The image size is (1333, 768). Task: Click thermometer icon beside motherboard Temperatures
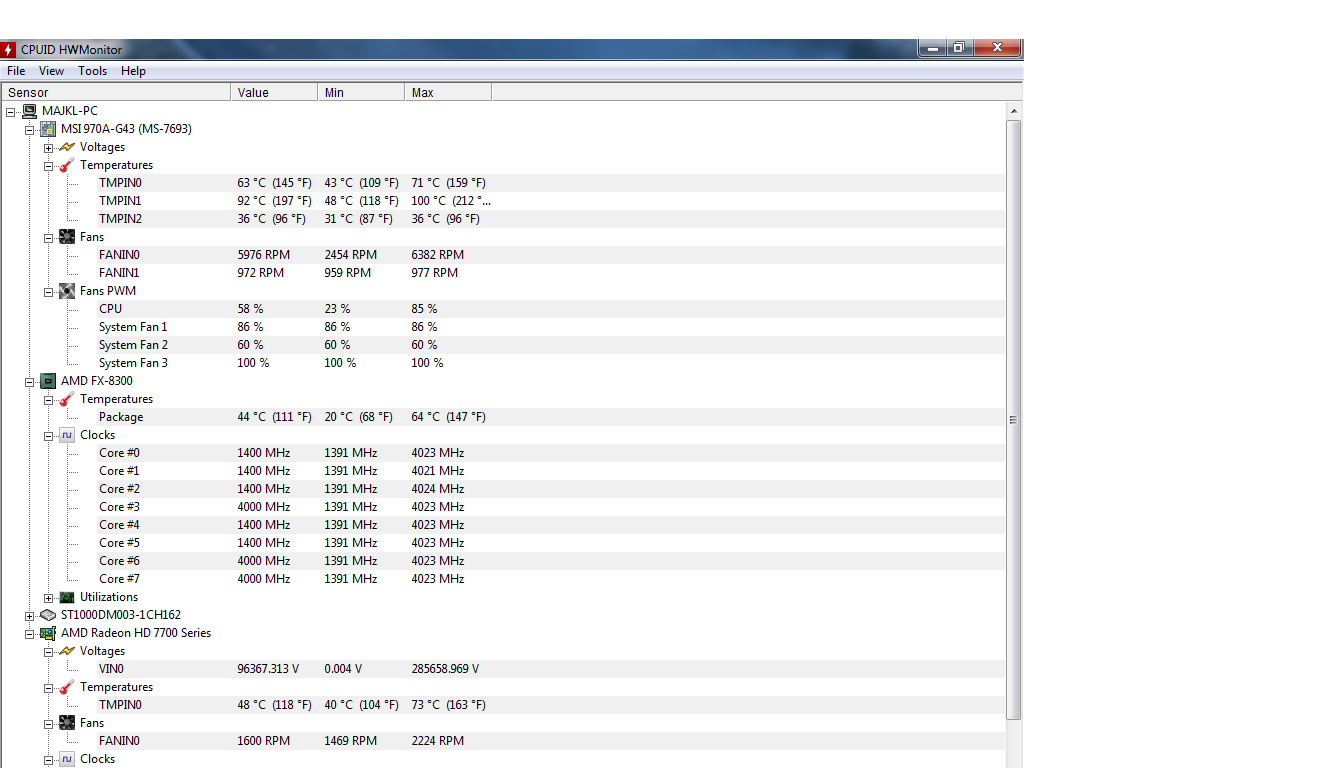(66, 165)
